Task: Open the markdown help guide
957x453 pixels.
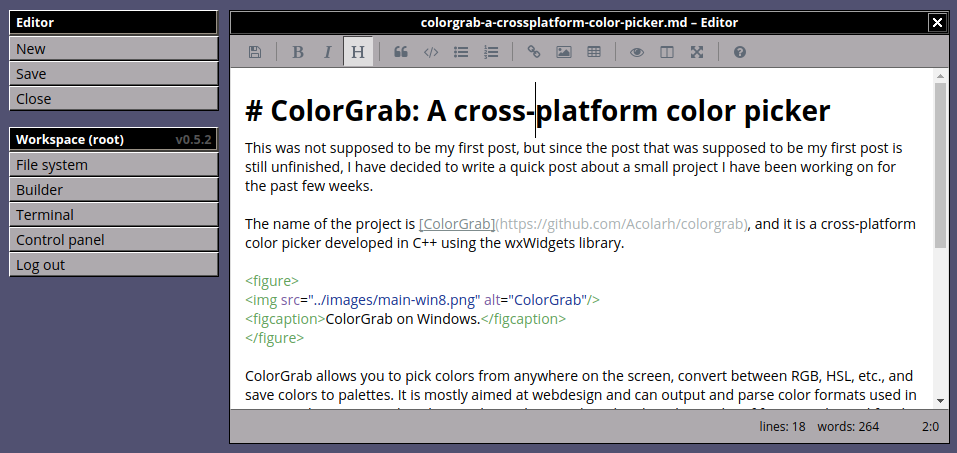Action: pos(740,52)
